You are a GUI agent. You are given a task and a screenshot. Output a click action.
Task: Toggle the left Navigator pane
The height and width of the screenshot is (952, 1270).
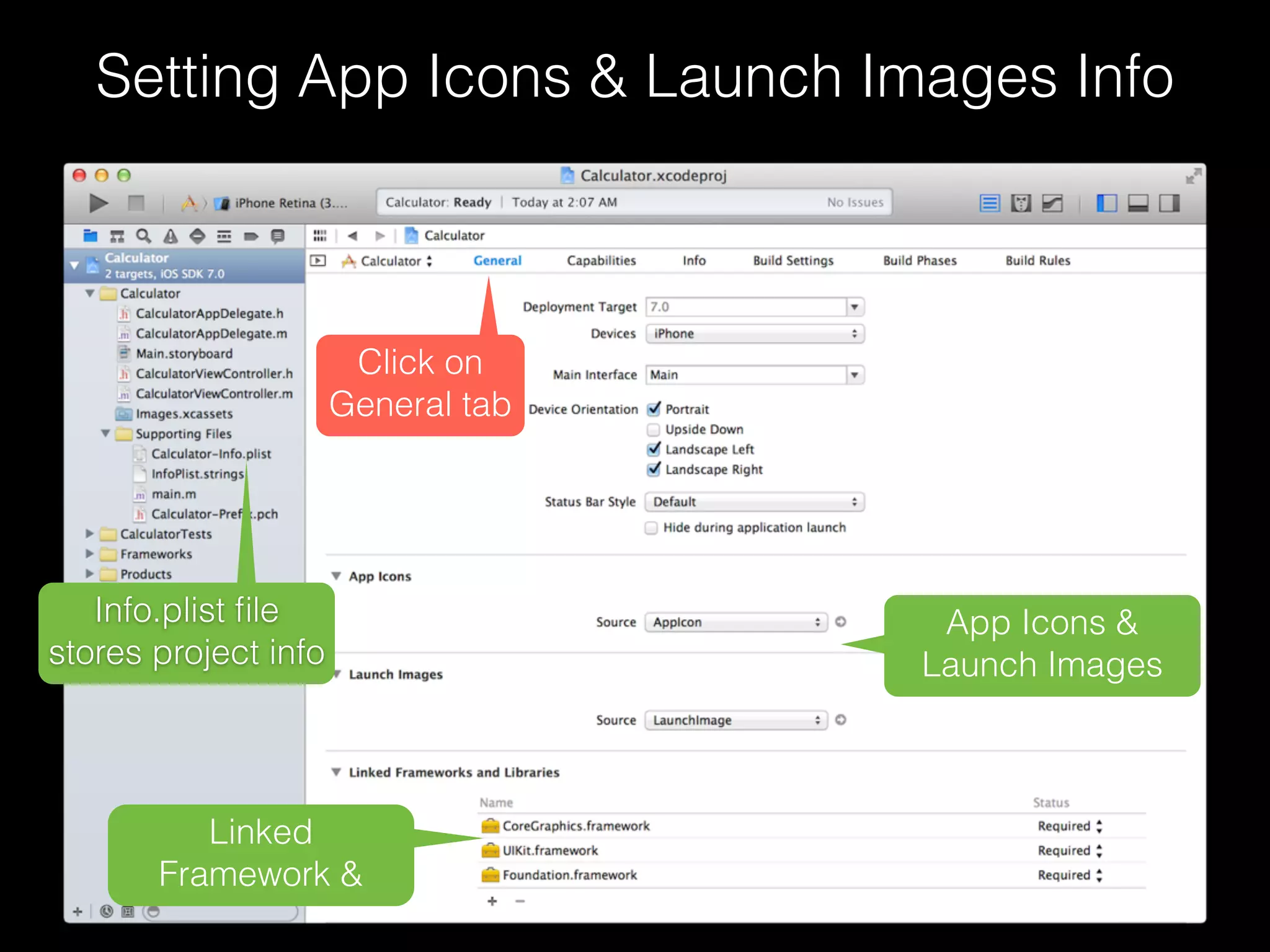pyautogui.click(x=1107, y=203)
